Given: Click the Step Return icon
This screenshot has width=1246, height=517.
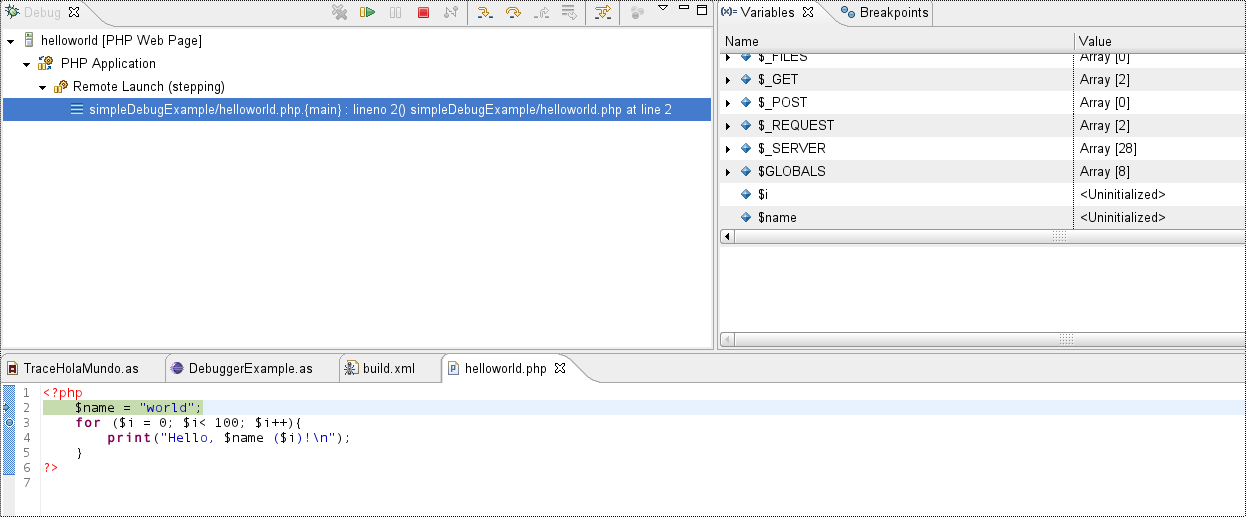Looking at the screenshot, I should (541, 13).
